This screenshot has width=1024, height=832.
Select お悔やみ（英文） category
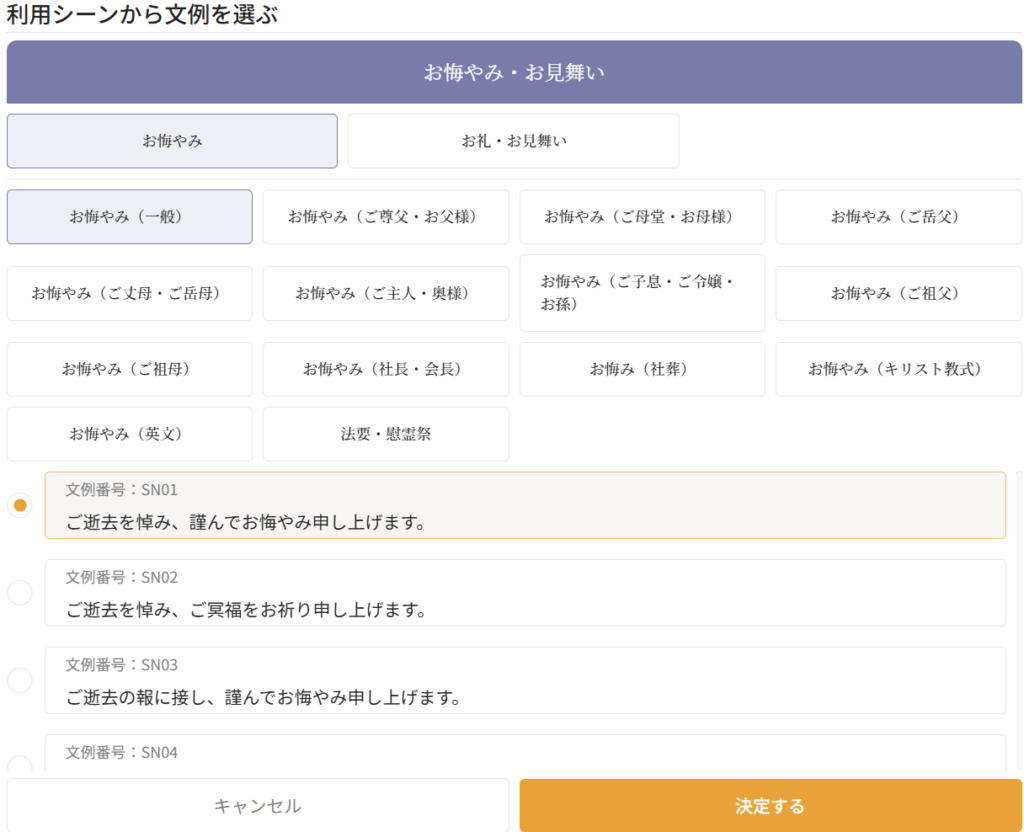[x=130, y=435]
